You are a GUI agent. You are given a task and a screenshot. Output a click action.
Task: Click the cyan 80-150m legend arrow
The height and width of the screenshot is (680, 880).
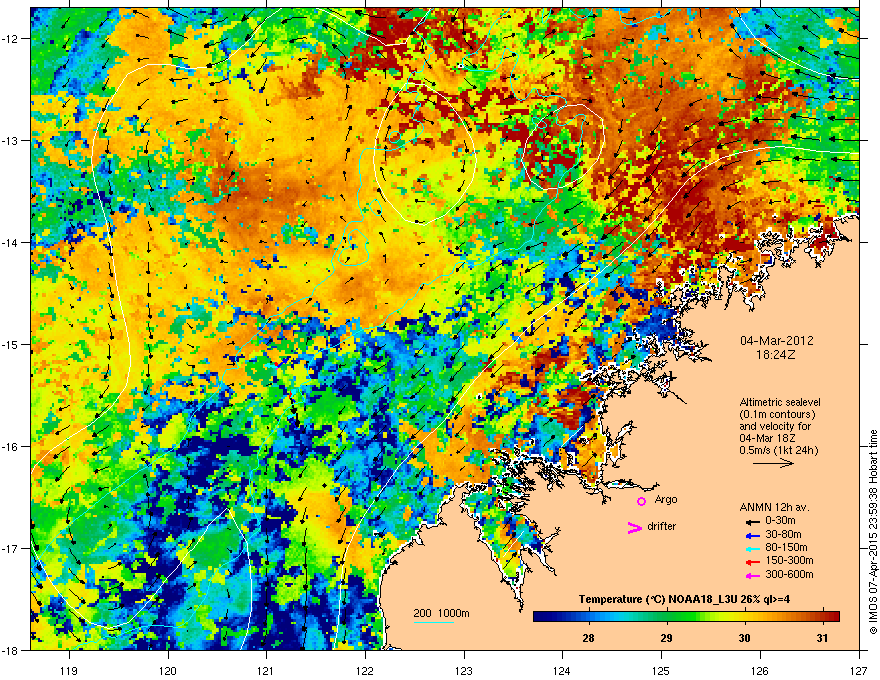[x=752, y=549]
